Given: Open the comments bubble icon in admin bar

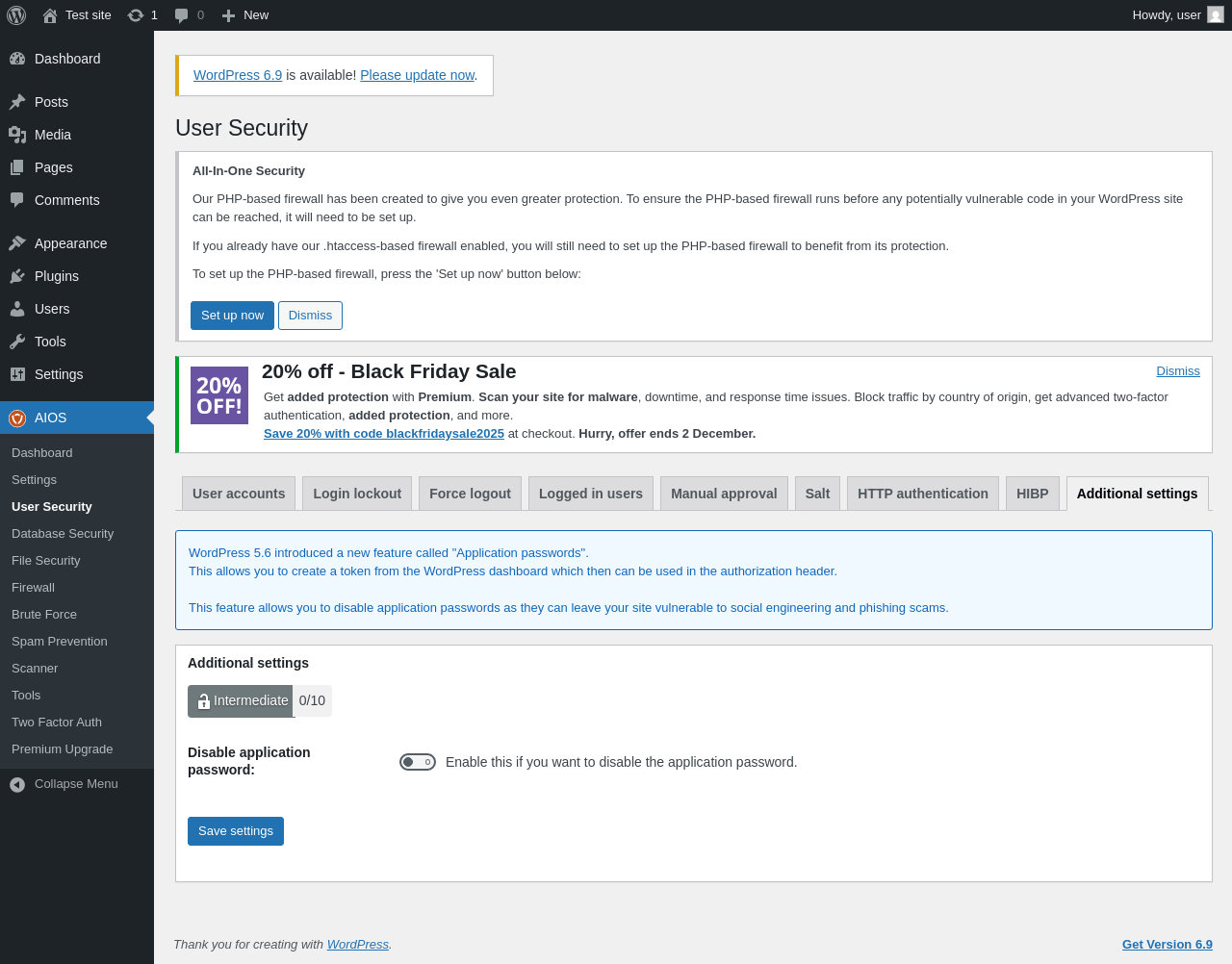Looking at the screenshot, I should coord(182,15).
